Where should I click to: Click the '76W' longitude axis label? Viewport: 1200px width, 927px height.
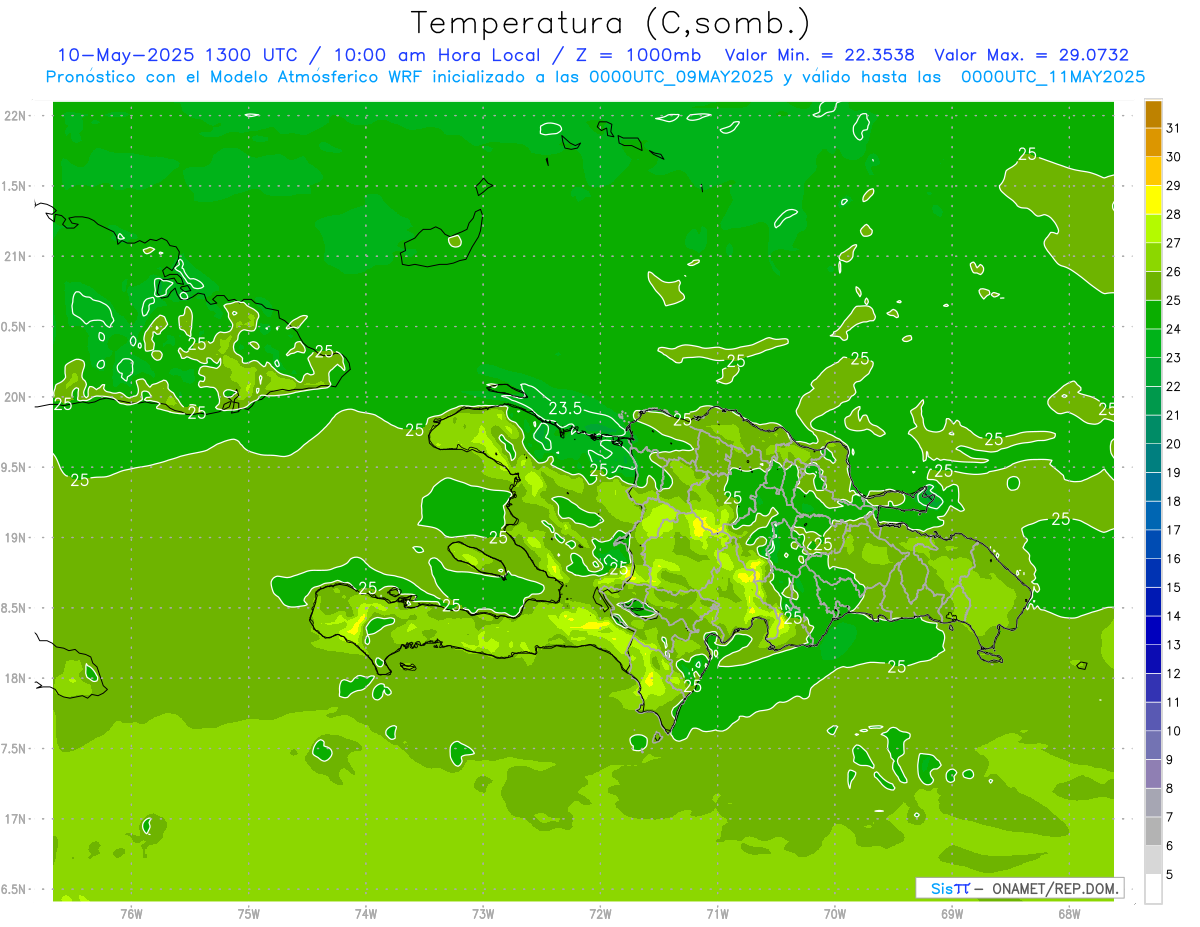coord(131,914)
